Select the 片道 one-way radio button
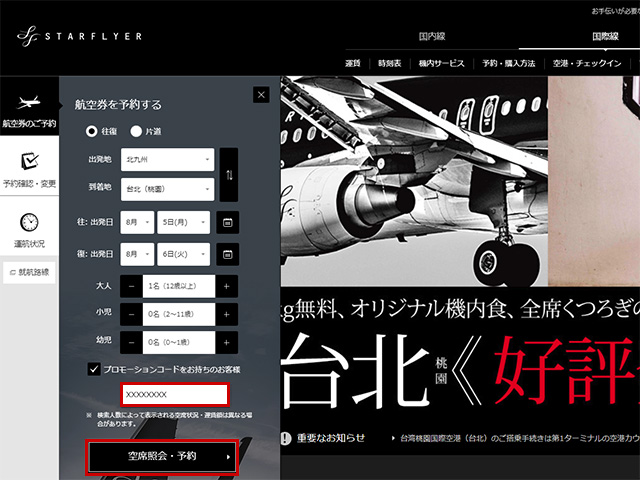The image size is (640, 480). pyautogui.click(x=136, y=131)
